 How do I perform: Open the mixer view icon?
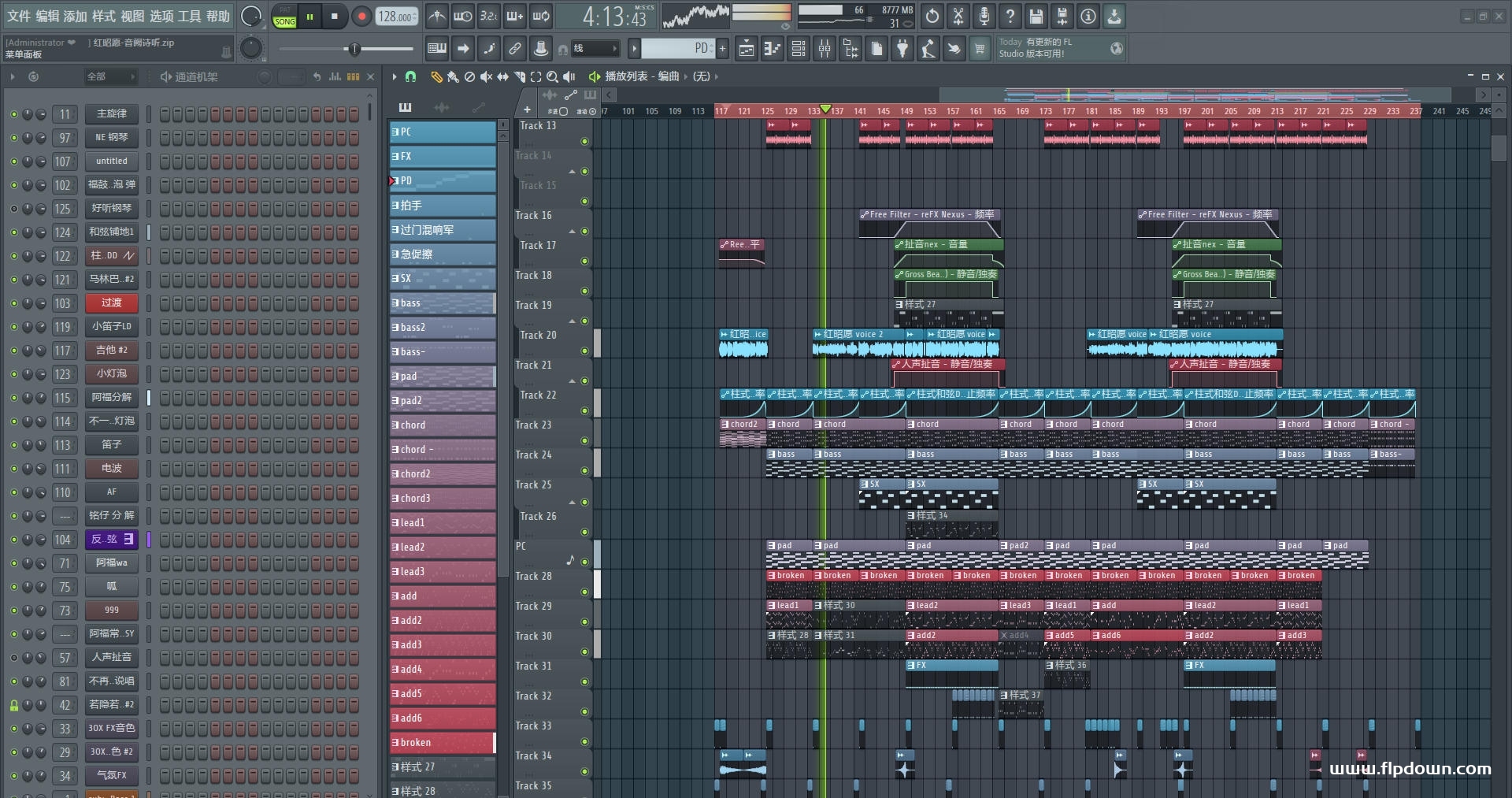tap(825, 49)
